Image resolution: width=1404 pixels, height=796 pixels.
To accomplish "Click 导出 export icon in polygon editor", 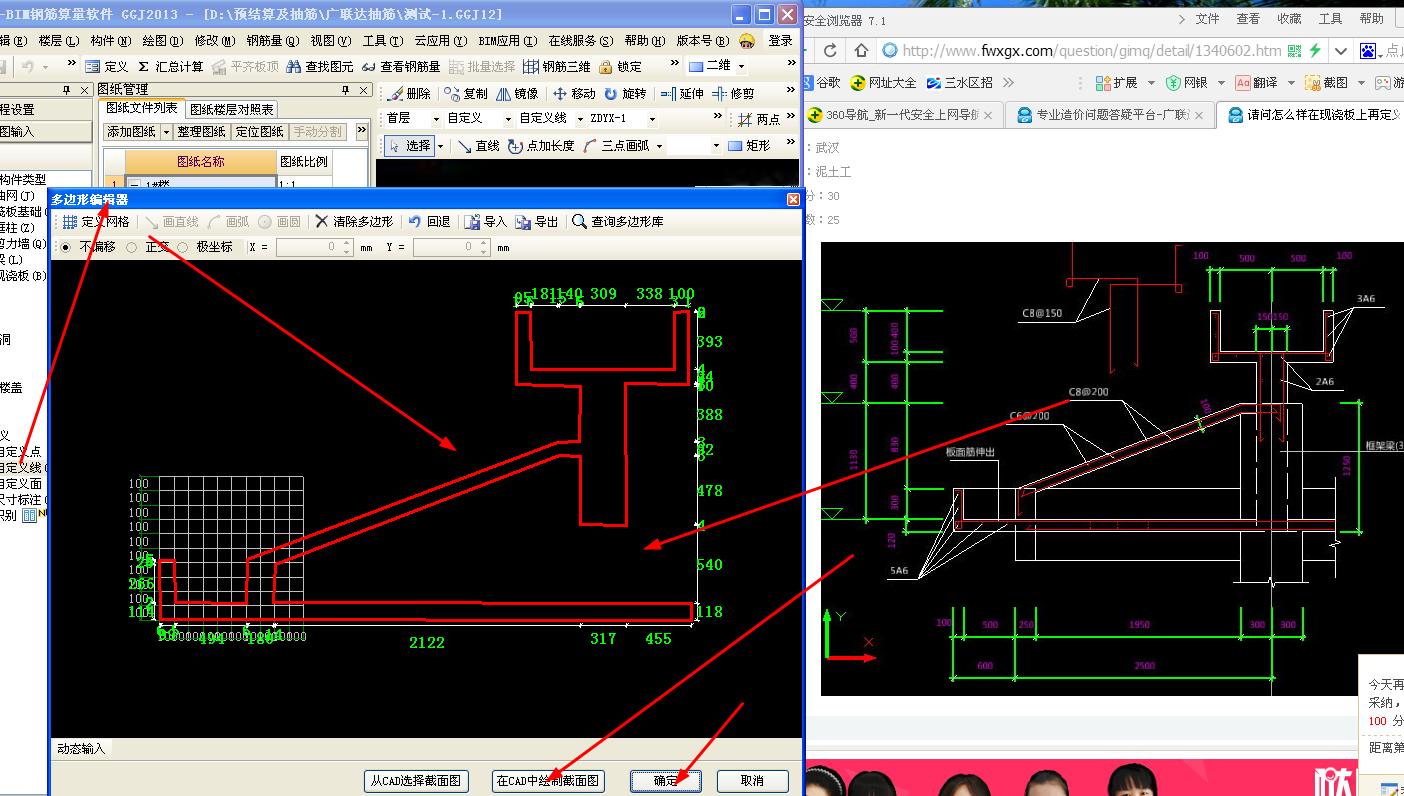I will [537, 222].
